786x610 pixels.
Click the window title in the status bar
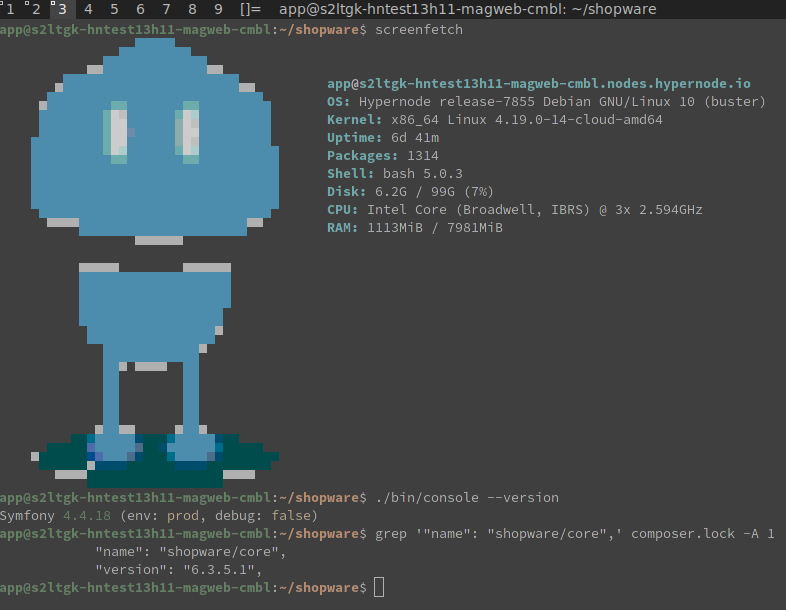[x=468, y=9]
